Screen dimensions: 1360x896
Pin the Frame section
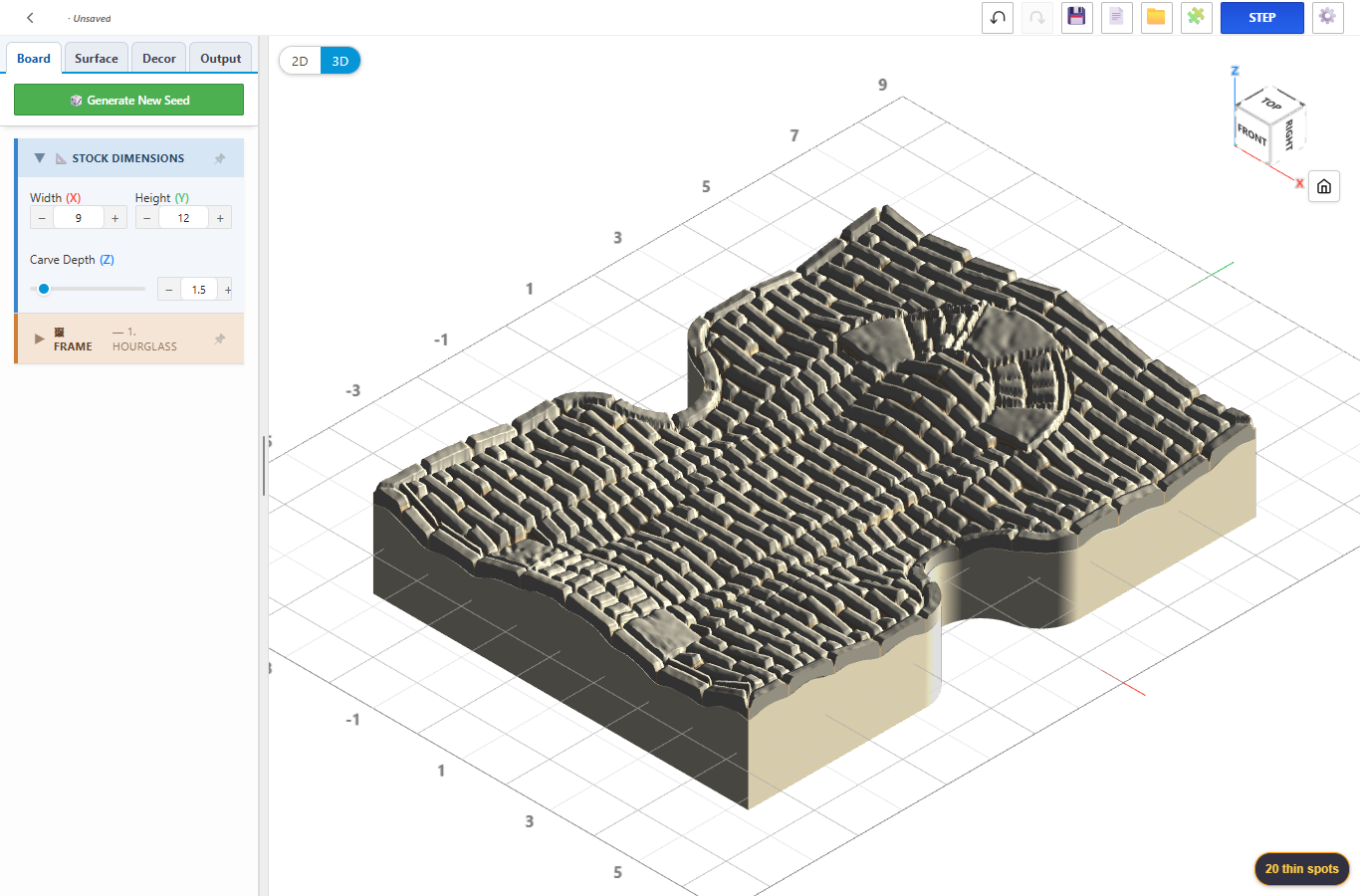point(220,339)
